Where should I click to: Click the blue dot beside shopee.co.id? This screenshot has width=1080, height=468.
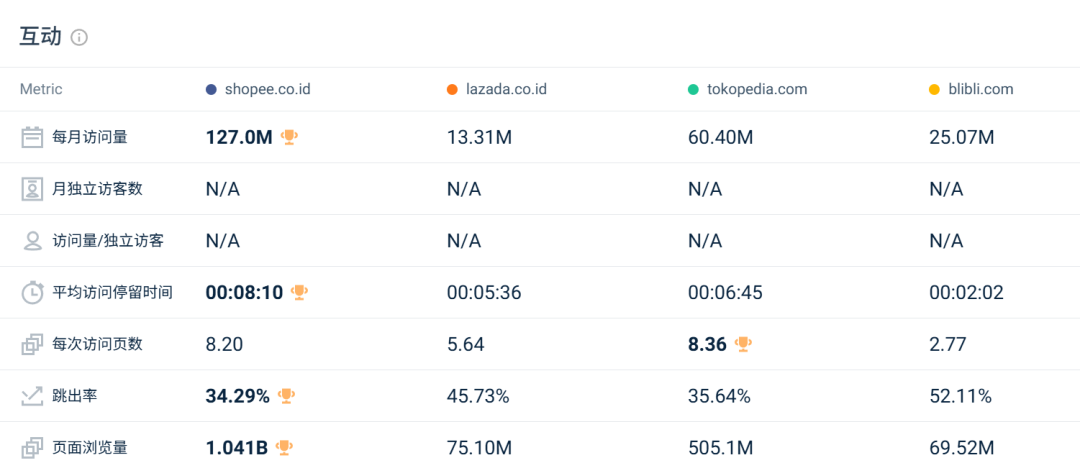point(211,90)
